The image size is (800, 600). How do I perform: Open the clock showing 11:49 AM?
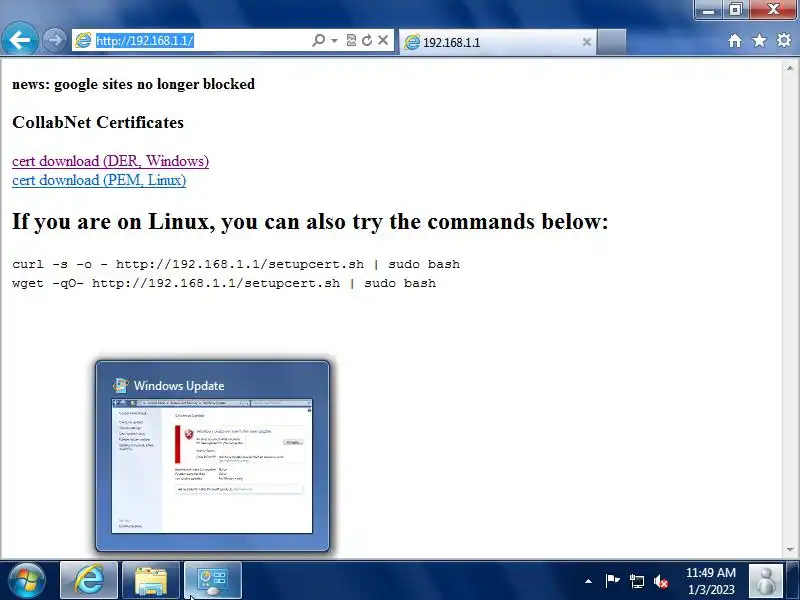tap(711, 581)
